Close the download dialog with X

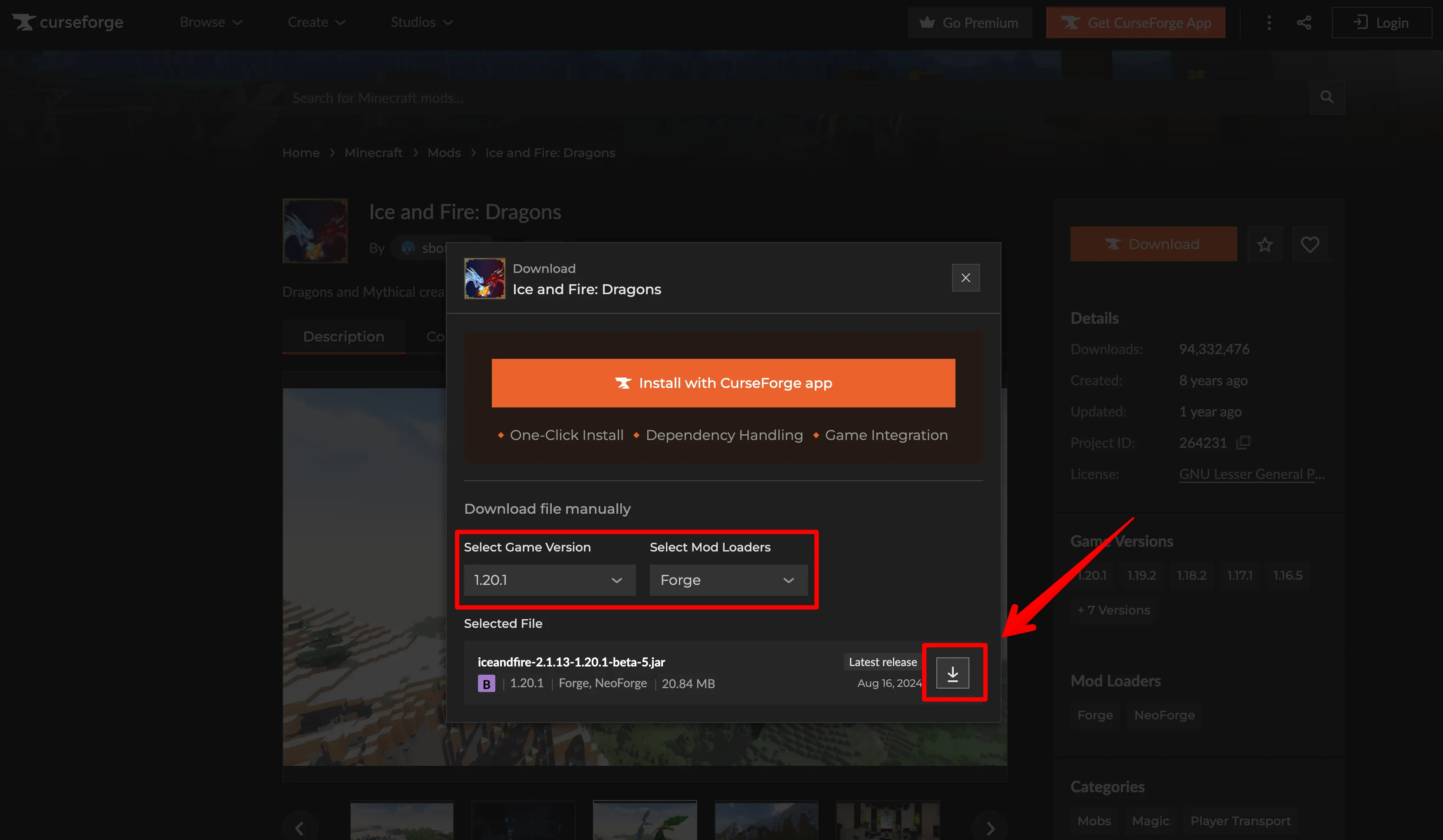pyautogui.click(x=965, y=278)
